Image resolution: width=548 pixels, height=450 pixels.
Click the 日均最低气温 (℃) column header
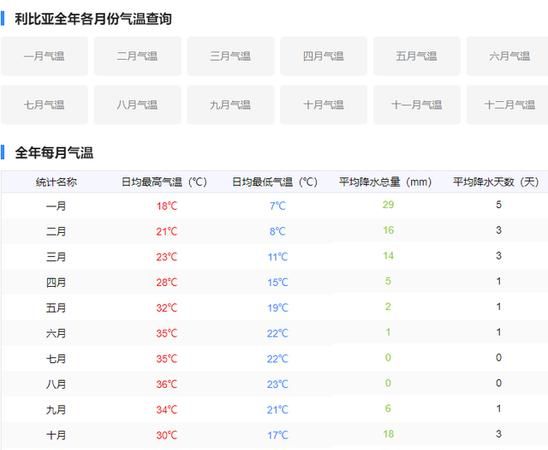[x=275, y=182]
